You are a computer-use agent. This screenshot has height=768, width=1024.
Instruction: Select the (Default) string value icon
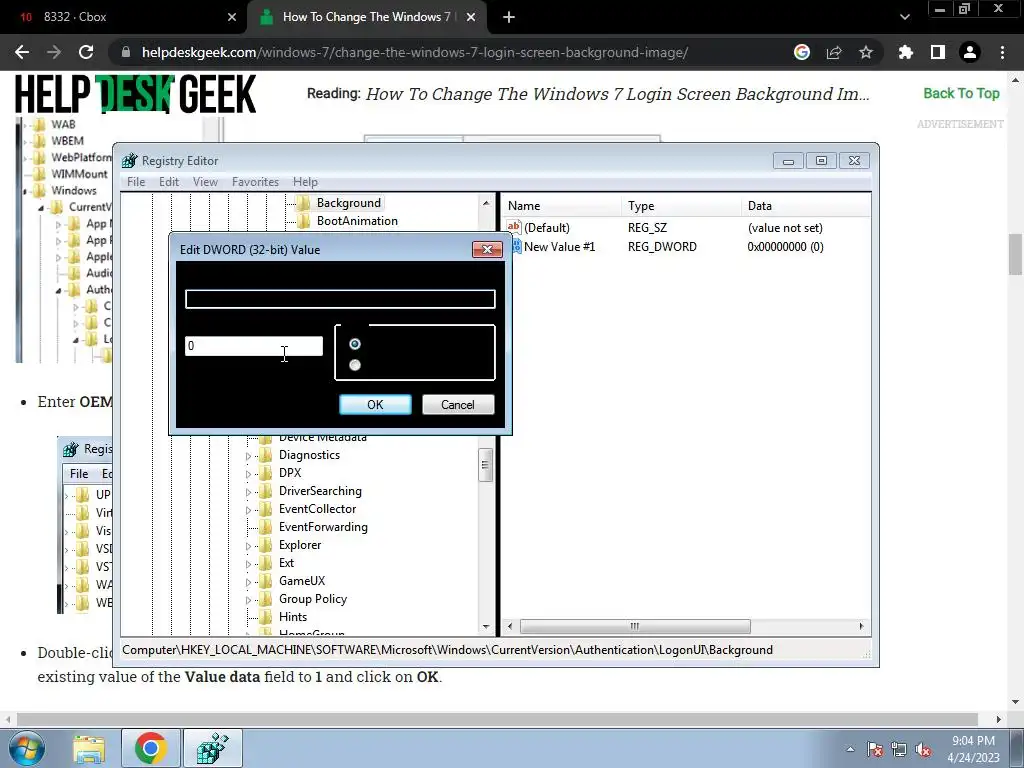514,227
